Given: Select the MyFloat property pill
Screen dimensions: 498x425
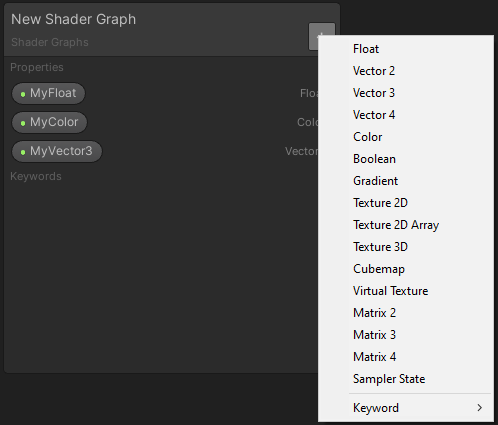Looking at the screenshot, I should click(x=48, y=93).
